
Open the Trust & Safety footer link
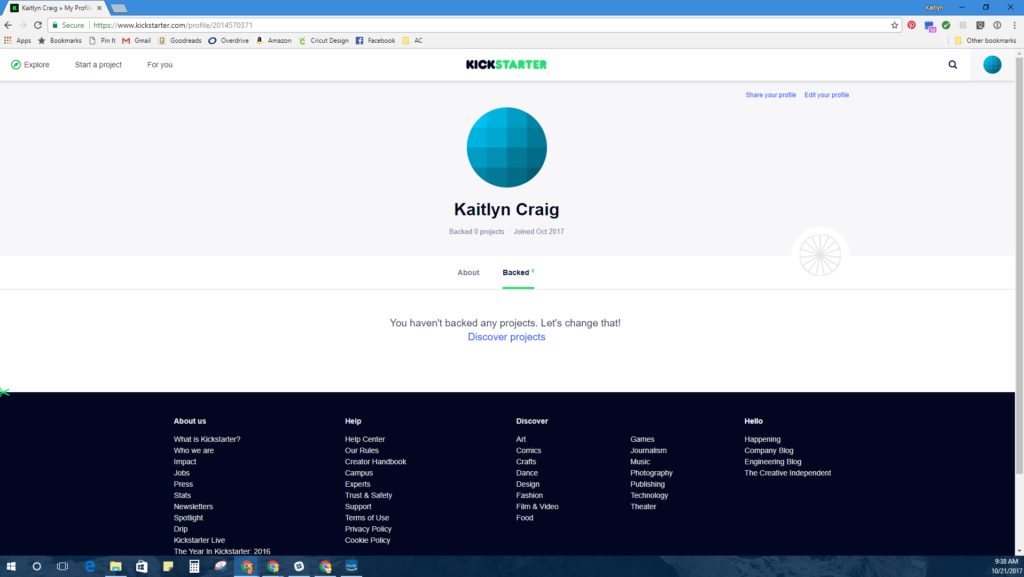pos(368,495)
